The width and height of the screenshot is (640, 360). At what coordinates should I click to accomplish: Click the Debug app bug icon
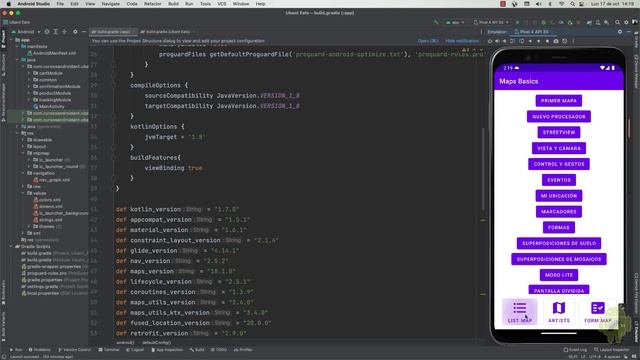(x=543, y=22)
